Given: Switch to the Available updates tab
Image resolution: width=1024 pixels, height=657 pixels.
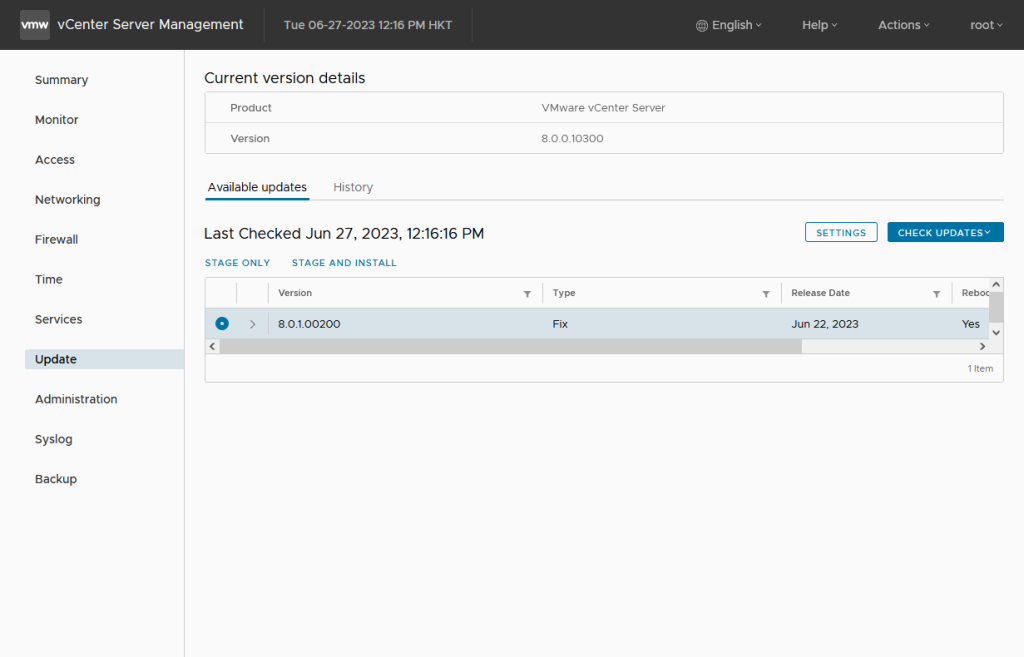Looking at the screenshot, I should coord(257,187).
